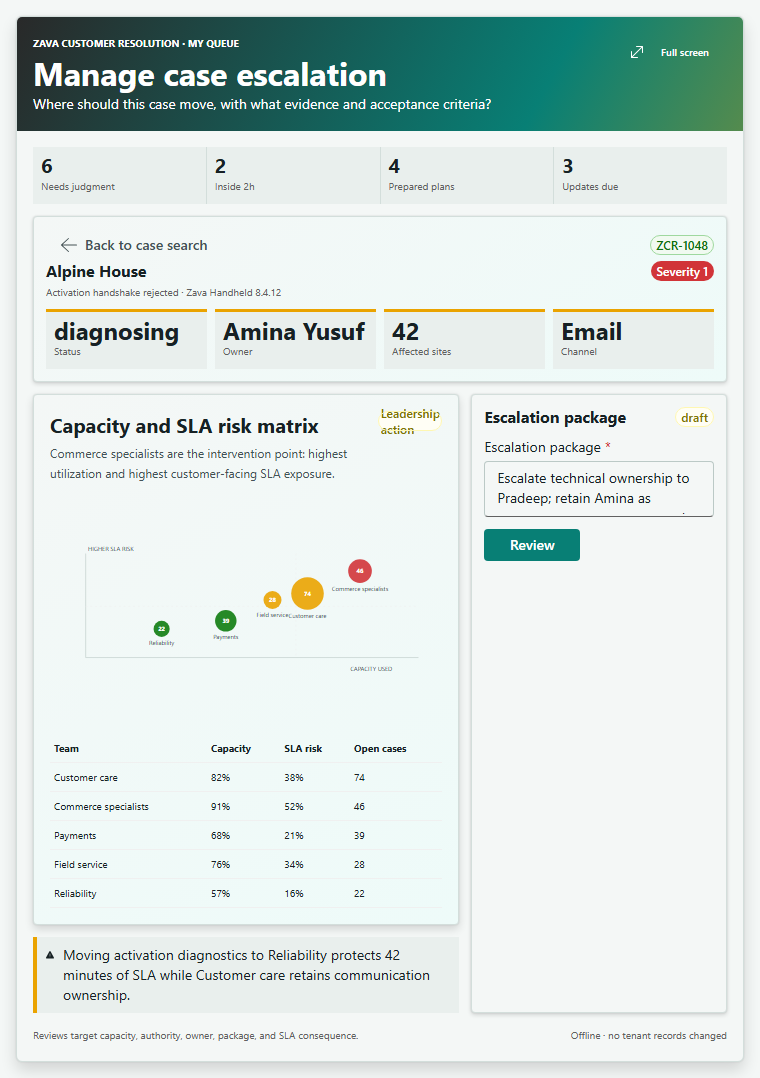This screenshot has height=1078, width=760.
Task: Click the Severity 1 badge
Action: tap(682, 272)
